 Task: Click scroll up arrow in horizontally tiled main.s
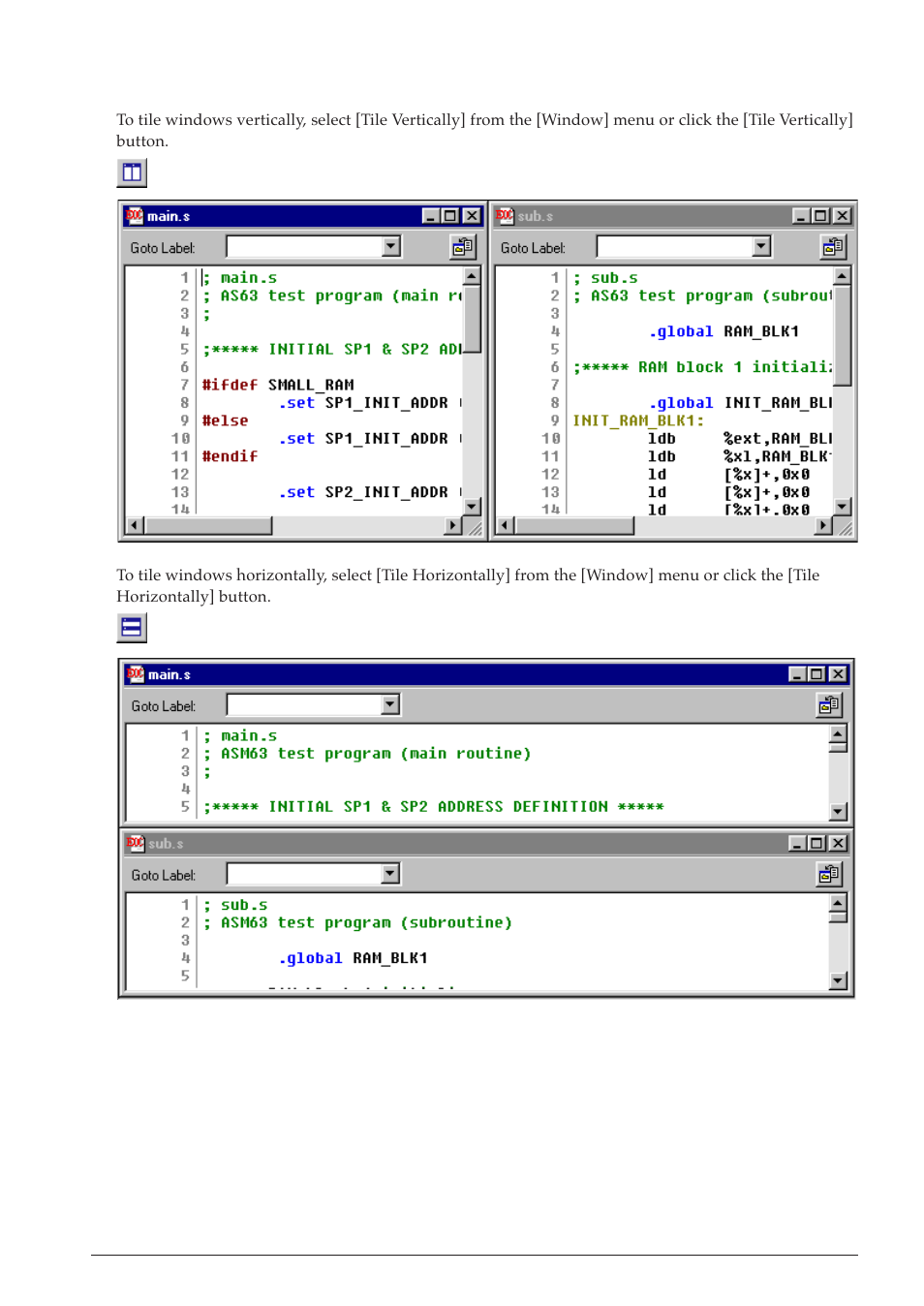(838, 732)
